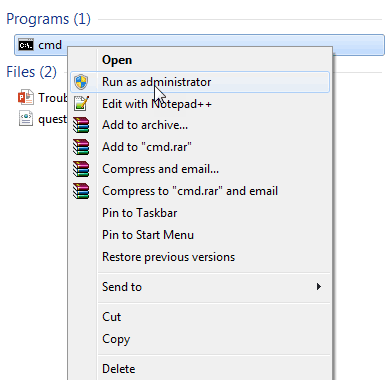Screen dimensions: 389x380
Task: Click WinRAR icon beside Add to "cmd.rar"
Action: [81, 147]
